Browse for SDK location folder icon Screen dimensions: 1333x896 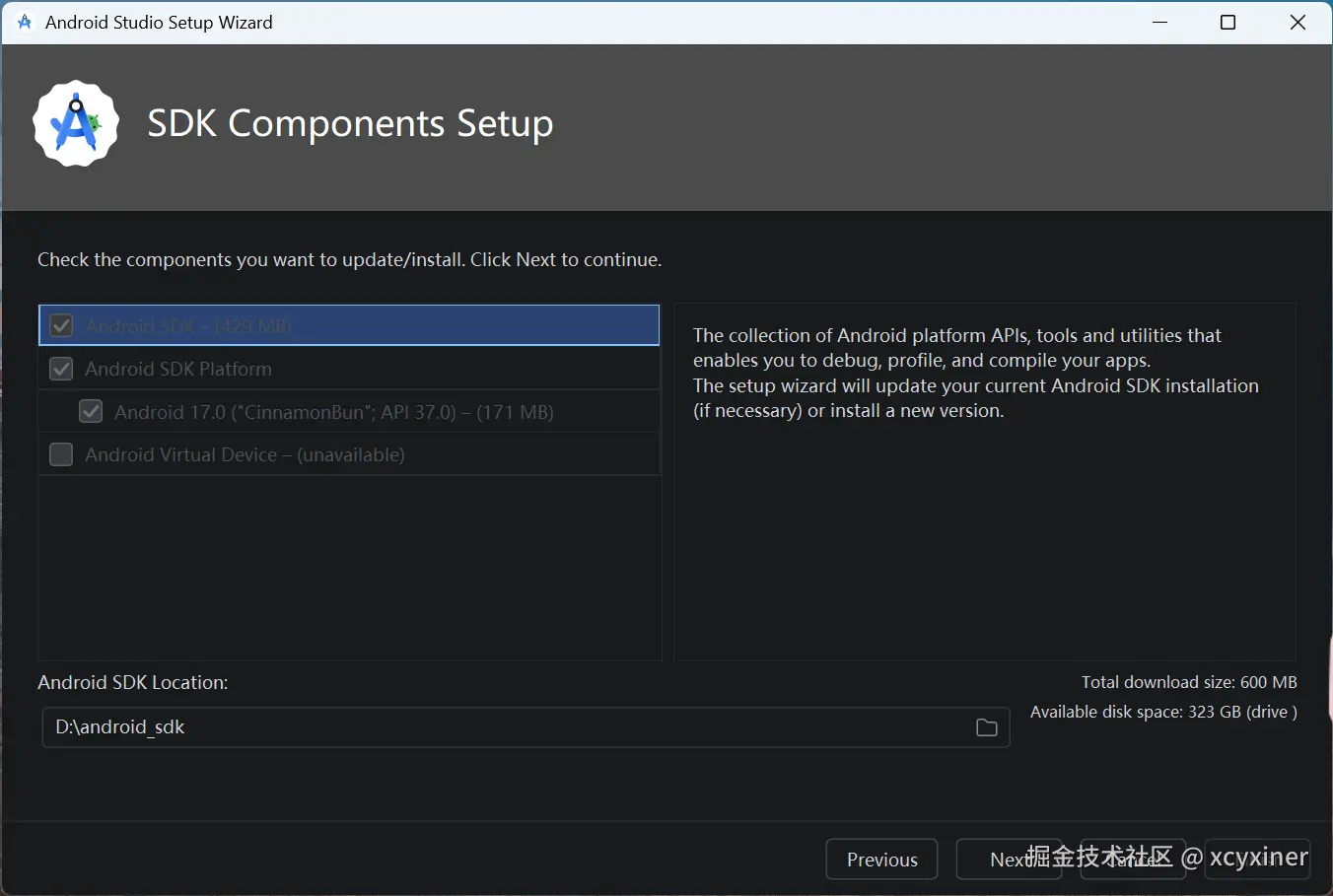pos(986,727)
